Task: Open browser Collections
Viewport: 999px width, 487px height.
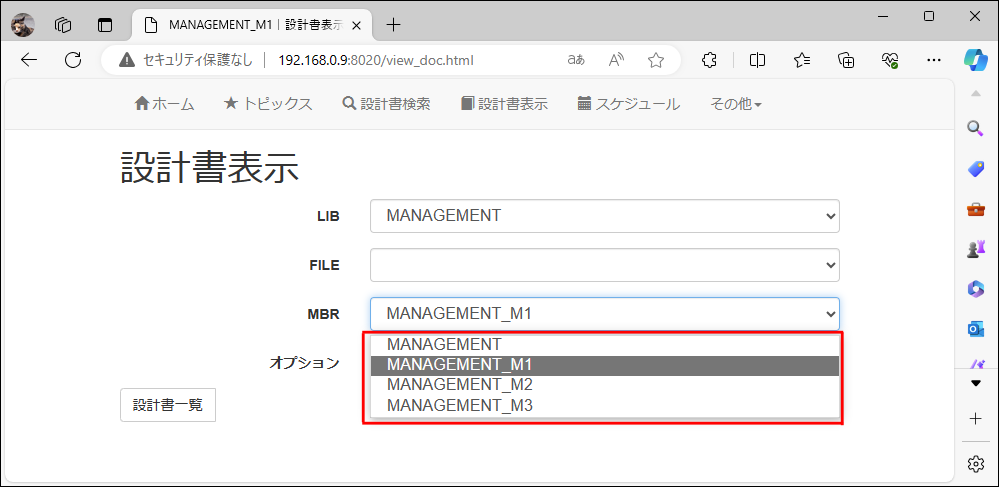Action: (846, 61)
